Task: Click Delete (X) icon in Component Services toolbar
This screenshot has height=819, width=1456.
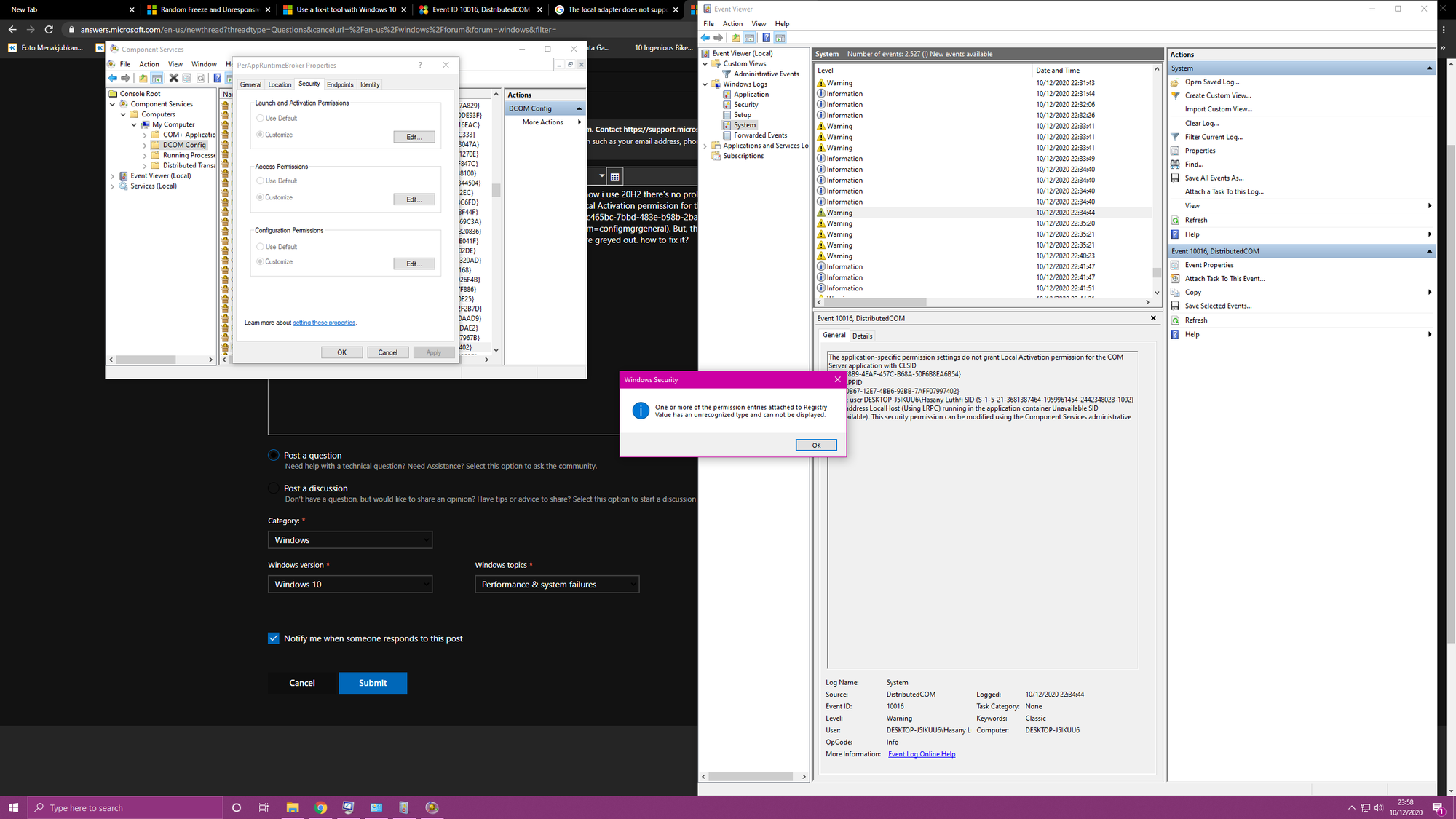Action: pos(173,78)
